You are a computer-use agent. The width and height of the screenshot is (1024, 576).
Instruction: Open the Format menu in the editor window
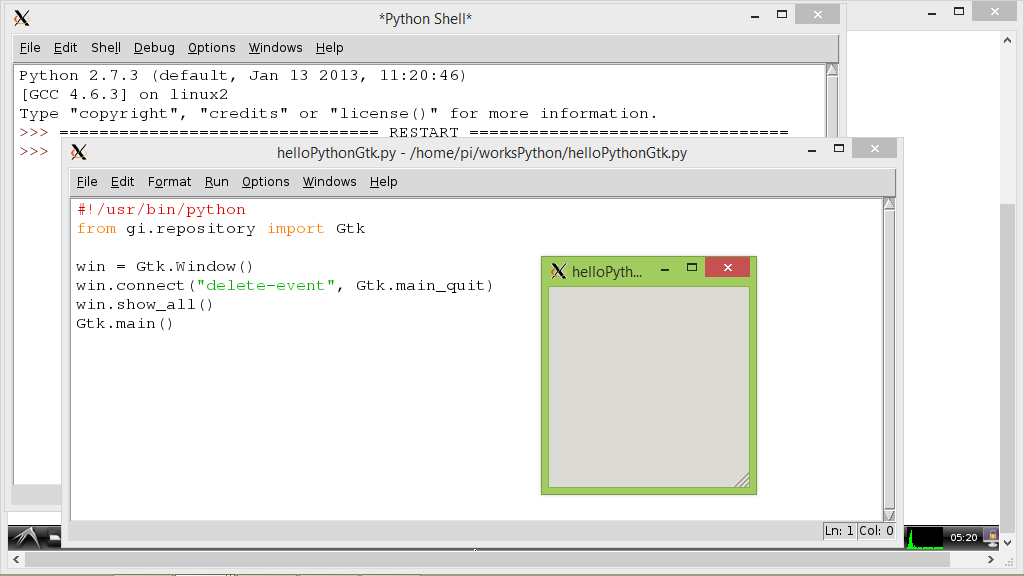click(169, 182)
